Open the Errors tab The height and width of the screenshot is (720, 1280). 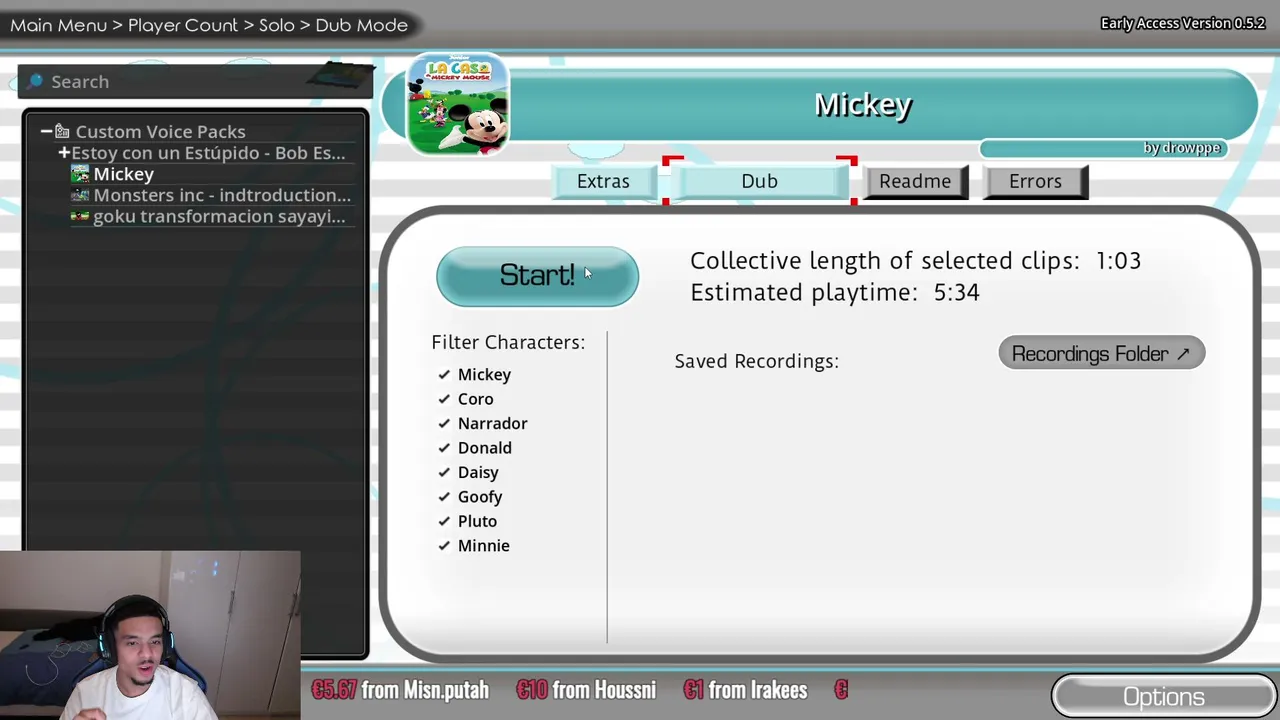[1035, 181]
